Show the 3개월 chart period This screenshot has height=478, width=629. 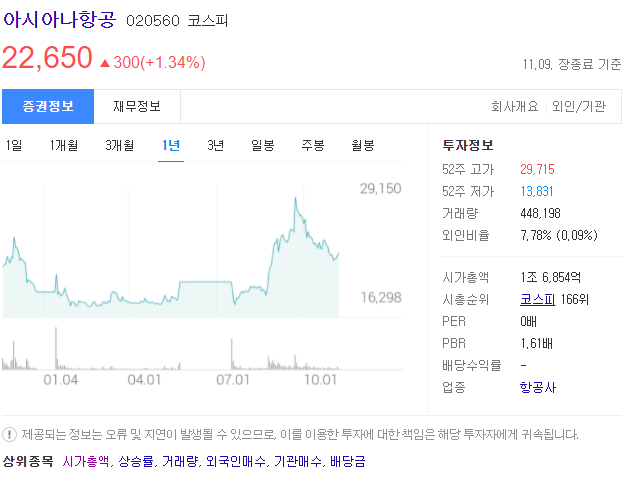pos(119,145)
